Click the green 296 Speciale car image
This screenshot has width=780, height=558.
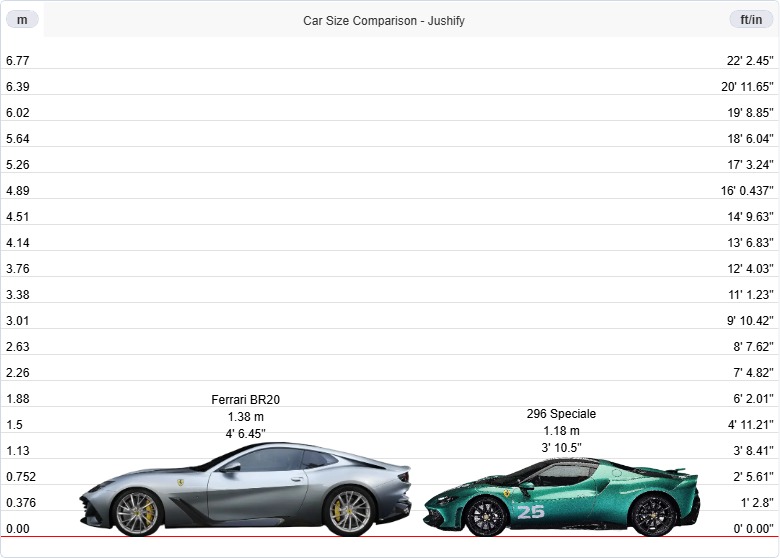point(562,497)
